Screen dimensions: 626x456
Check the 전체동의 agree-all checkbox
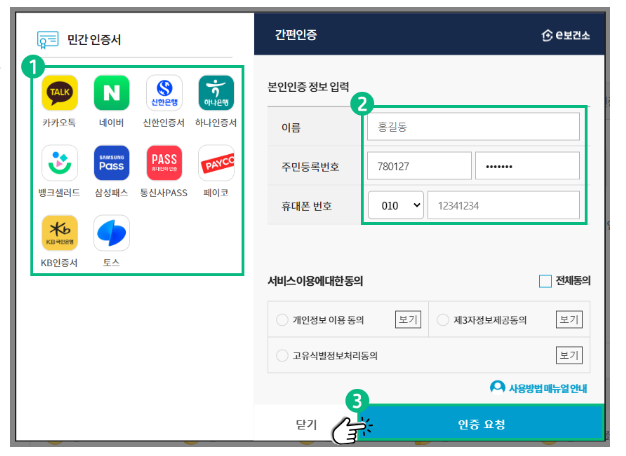[x=545, y=281]
